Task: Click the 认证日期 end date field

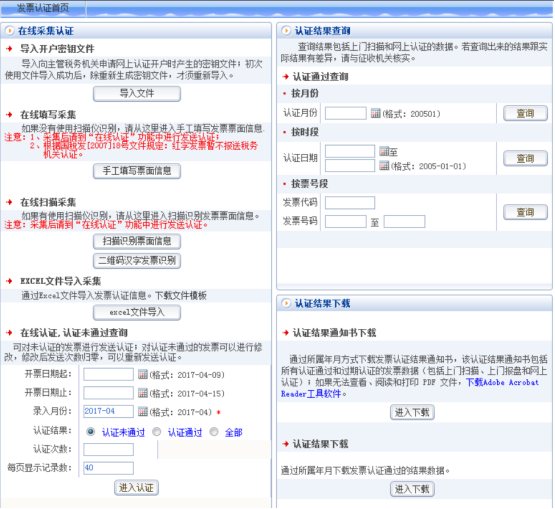Action: pyautogui.click(x=350, y=165)
